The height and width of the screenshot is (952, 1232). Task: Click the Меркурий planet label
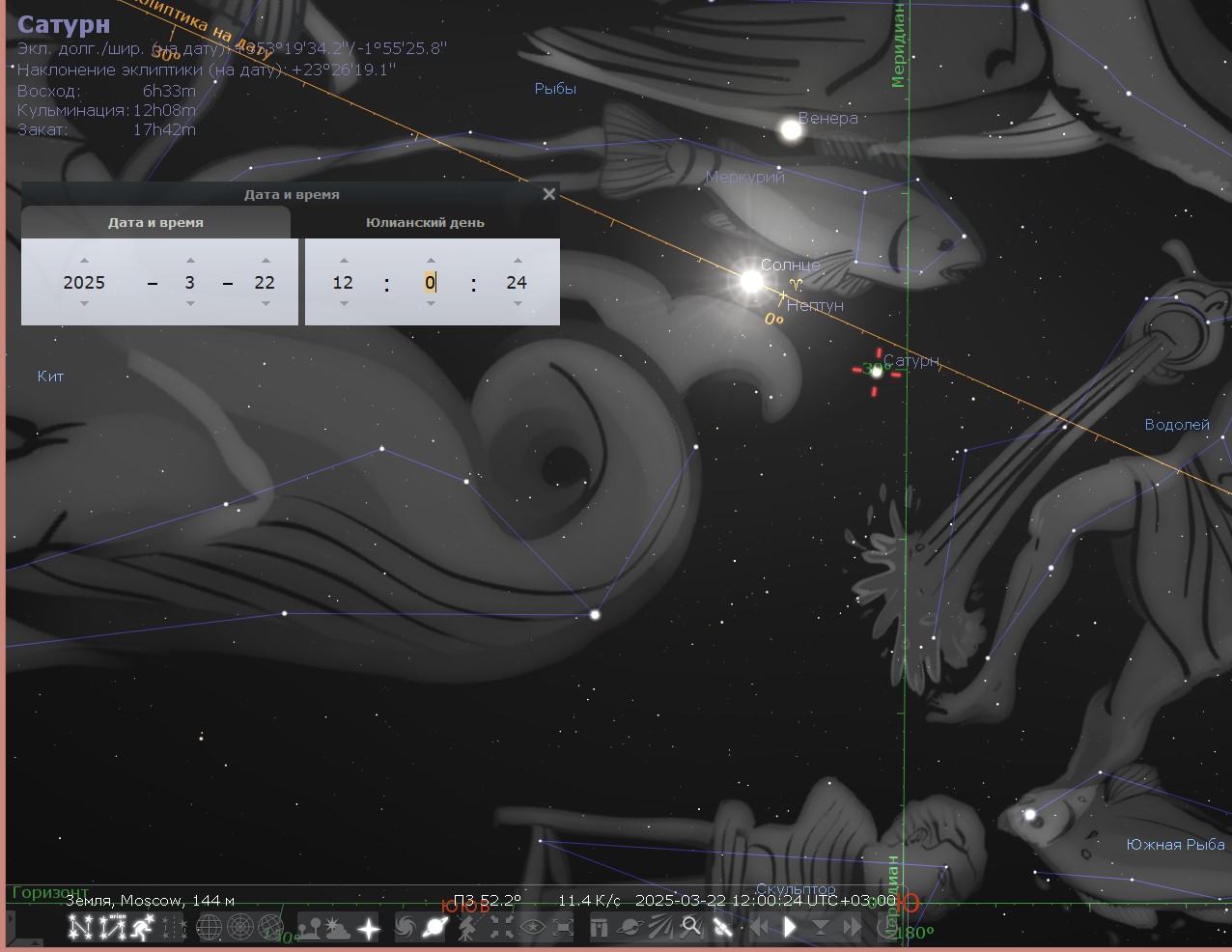click(x=745, y=177)
